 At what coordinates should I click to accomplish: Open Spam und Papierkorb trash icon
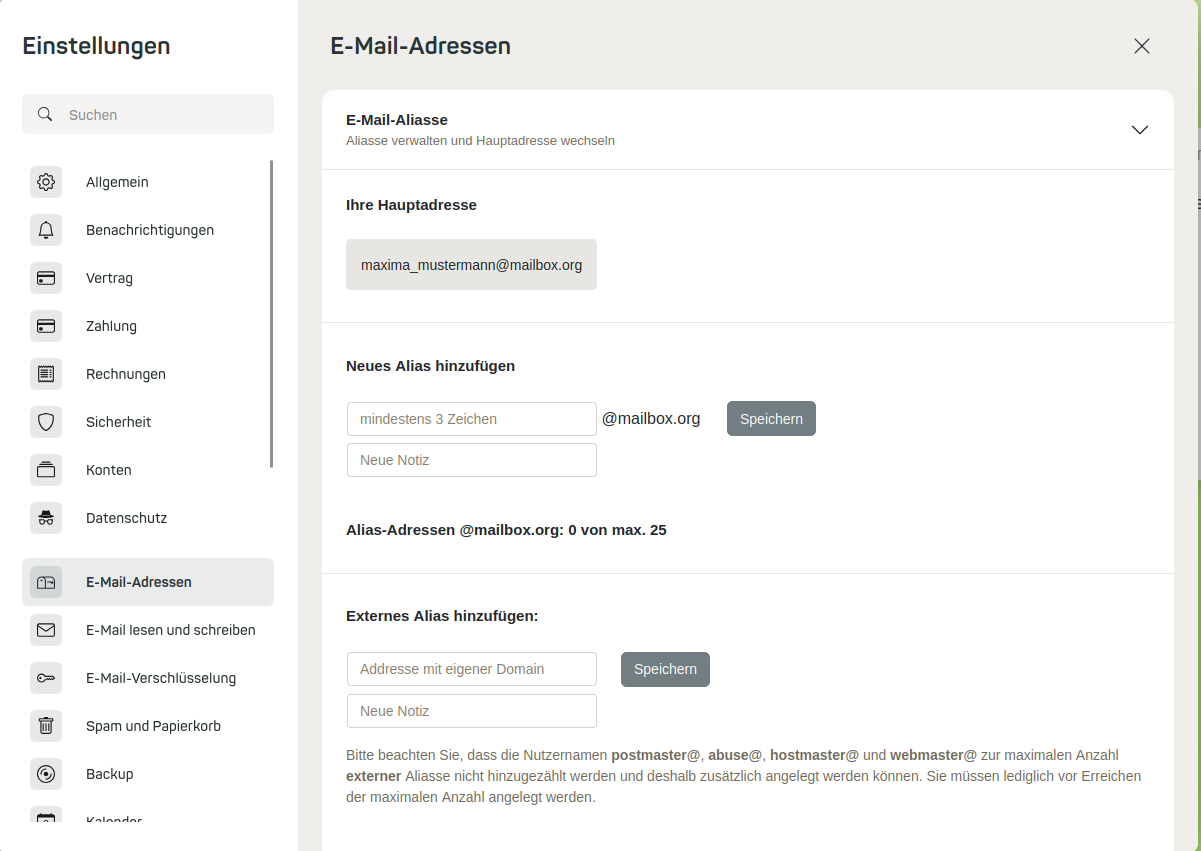[46, 726]
